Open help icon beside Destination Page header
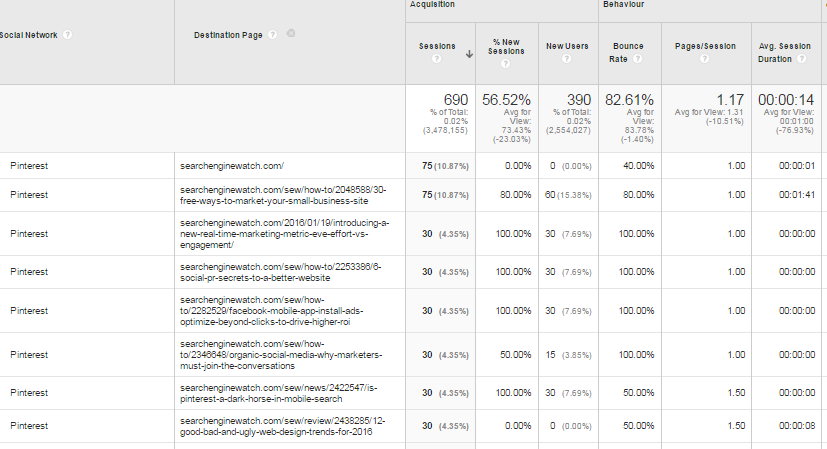The height and width of the screenshot is (449, 827). click(x=272, y=35)
